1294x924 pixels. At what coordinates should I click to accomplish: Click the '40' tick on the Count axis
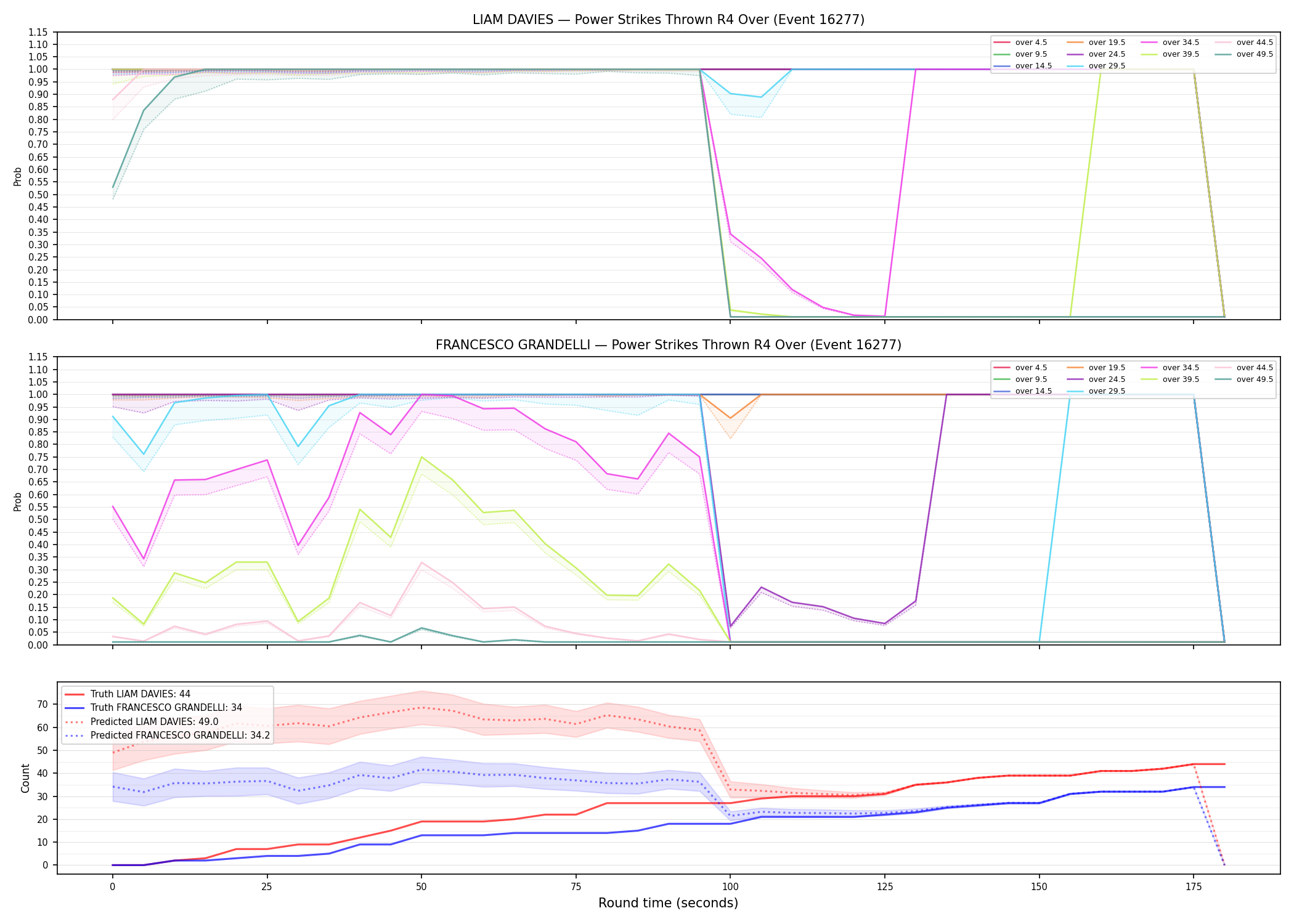(43, 774)
